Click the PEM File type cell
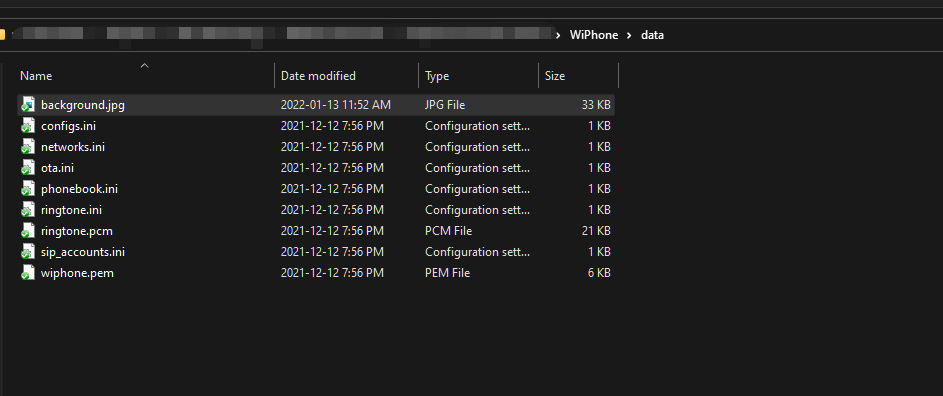Image resolution: width=943 pixels, height=396 pixels. click(x=447, y=273)
